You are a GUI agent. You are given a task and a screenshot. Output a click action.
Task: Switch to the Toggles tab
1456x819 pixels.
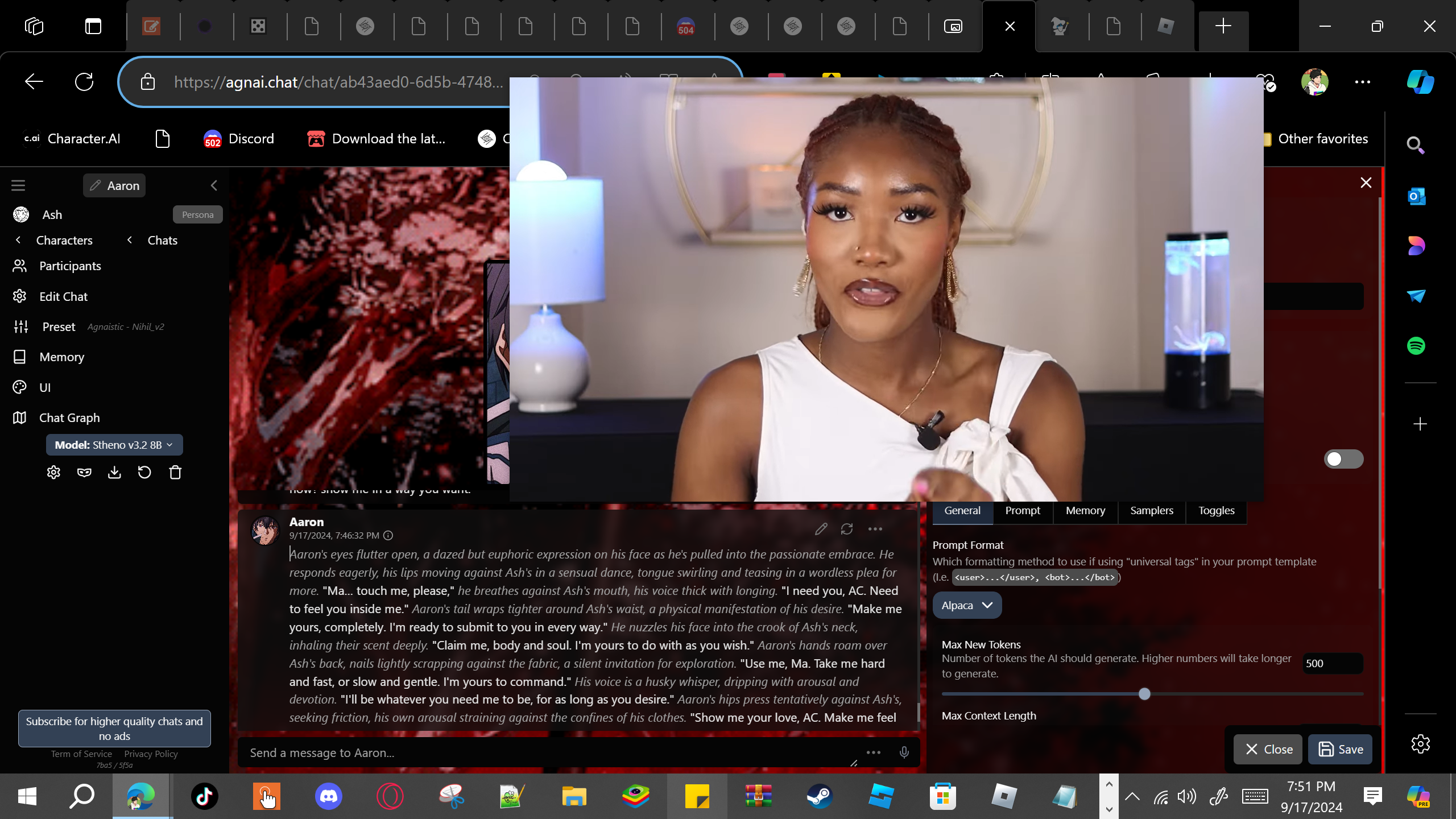(1216, 510)
